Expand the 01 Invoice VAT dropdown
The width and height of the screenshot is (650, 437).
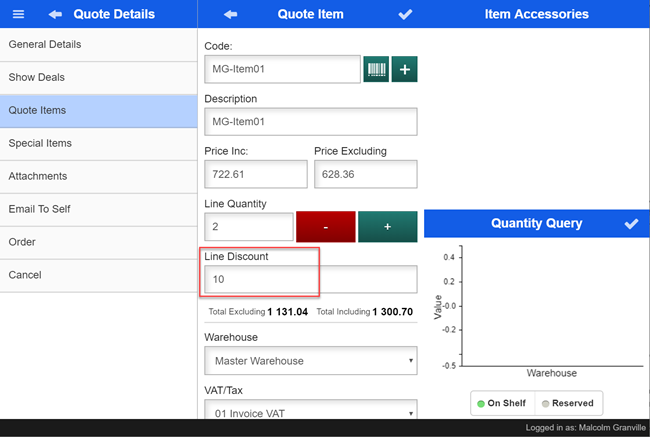[x=311, y=412]
